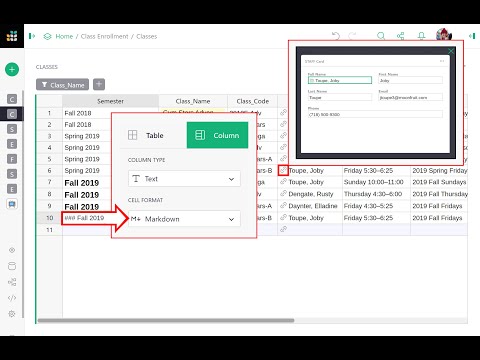
Task: Click the Phone field in Staff card
Action: pyautogui.click(x=375, y=114)
